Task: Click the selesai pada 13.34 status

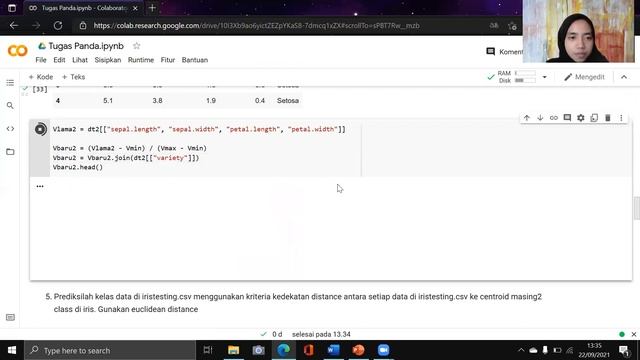Action: [x=321, y=334]
